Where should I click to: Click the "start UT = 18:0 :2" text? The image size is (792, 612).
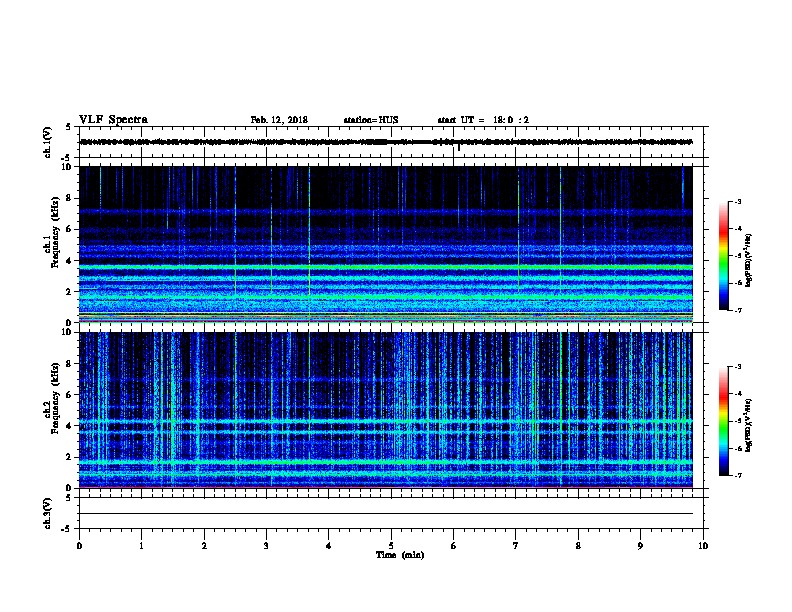[x=483, y=120]
